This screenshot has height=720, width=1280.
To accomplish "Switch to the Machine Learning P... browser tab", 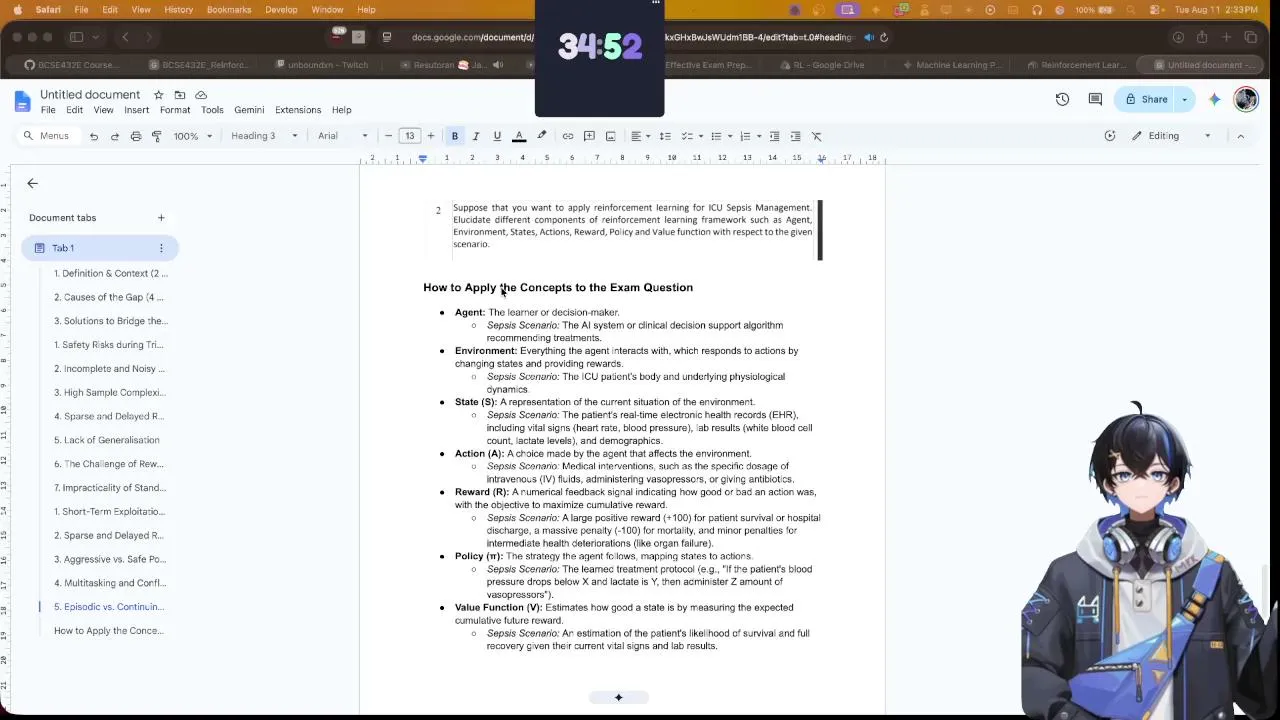I will 952,65.
